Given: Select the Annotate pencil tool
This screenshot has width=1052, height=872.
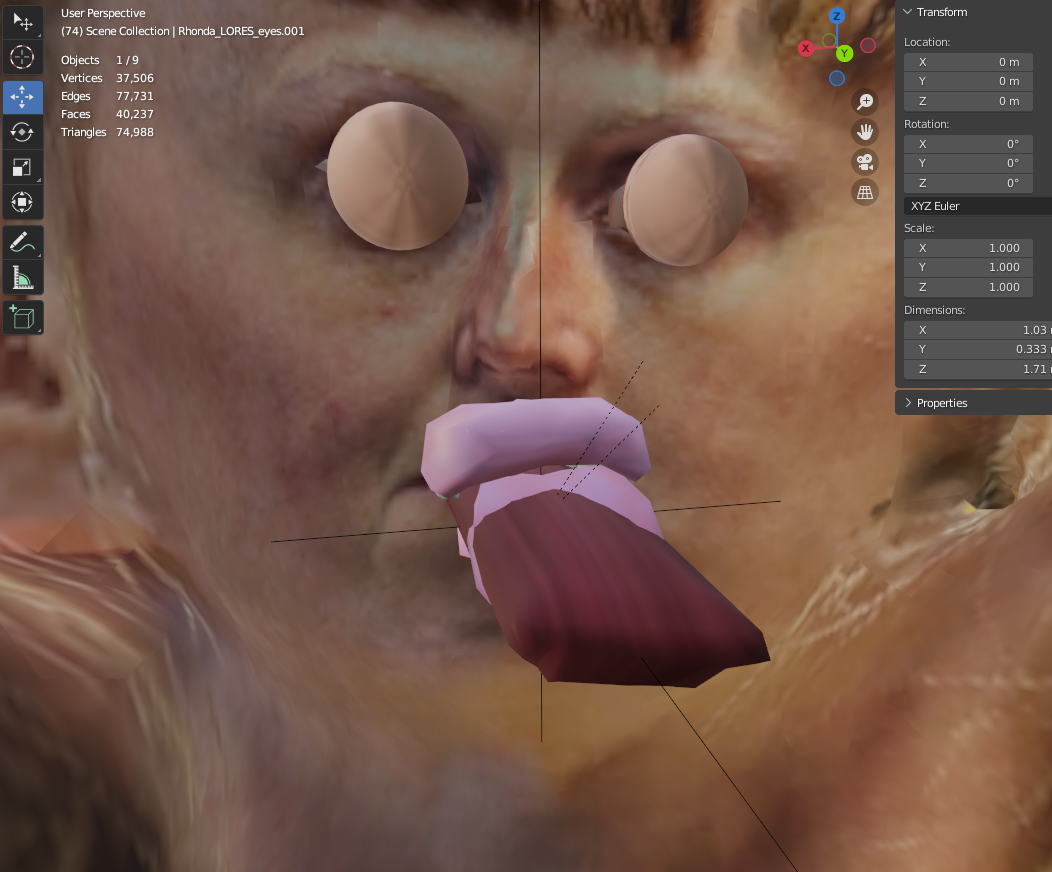Looking at the screenshot, I should [23, 243].
